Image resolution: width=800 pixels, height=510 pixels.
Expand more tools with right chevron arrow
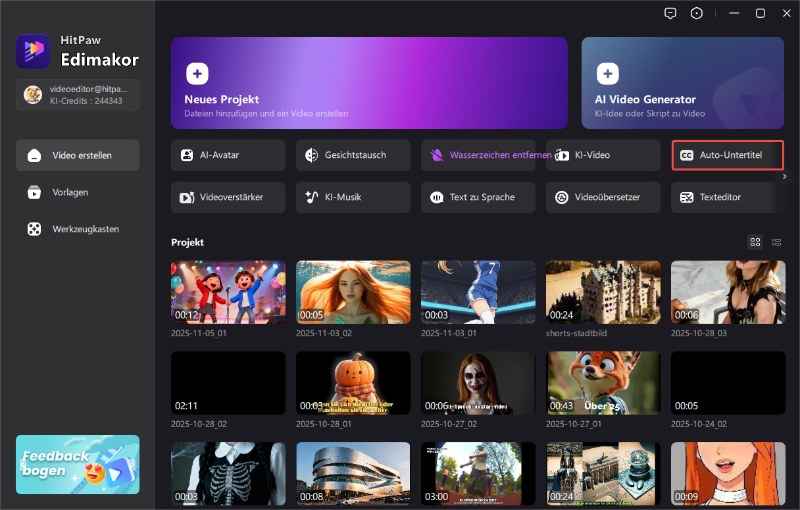coord(785,176)
